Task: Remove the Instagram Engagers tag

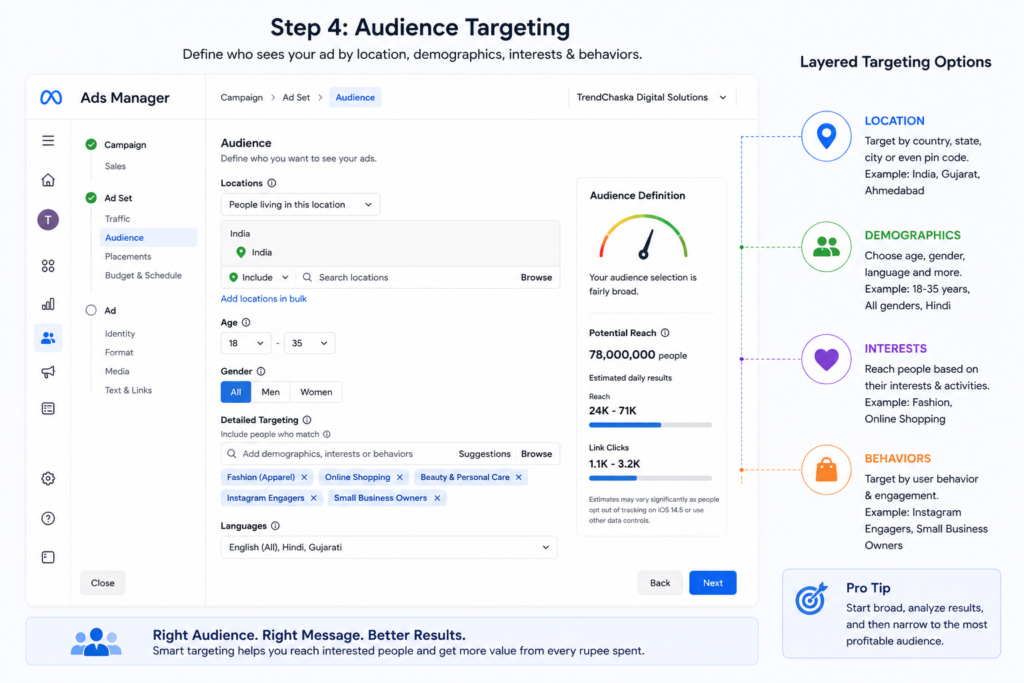Action: (313, 498)
